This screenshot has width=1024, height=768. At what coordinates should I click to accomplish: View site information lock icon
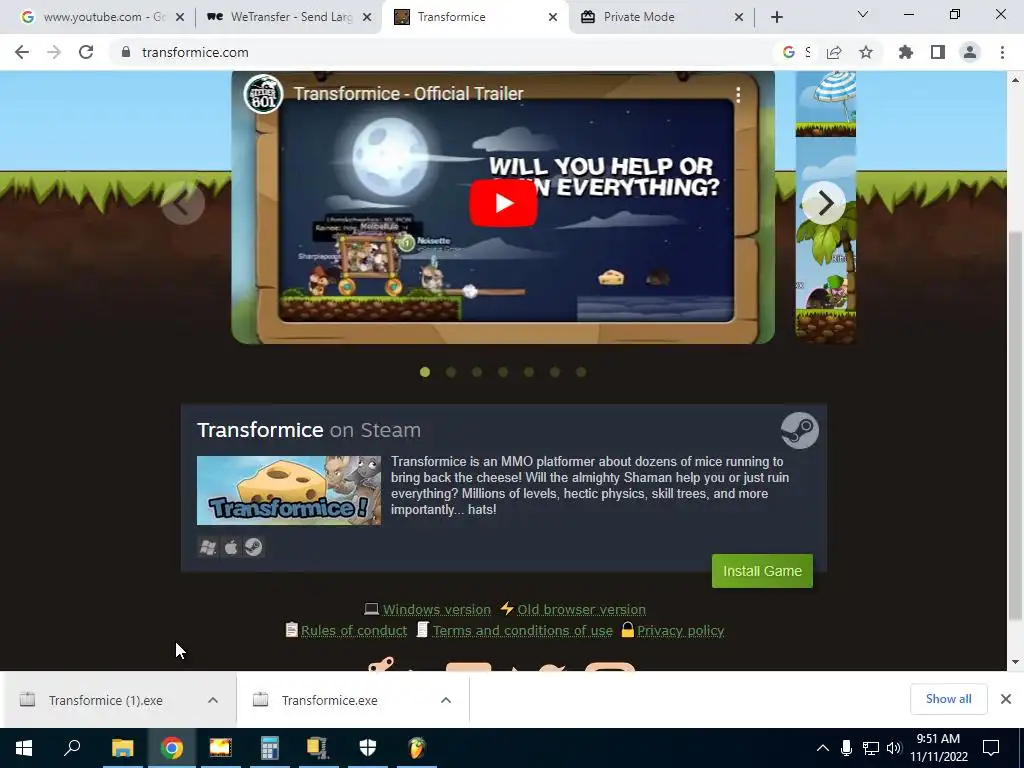(126, 52)
